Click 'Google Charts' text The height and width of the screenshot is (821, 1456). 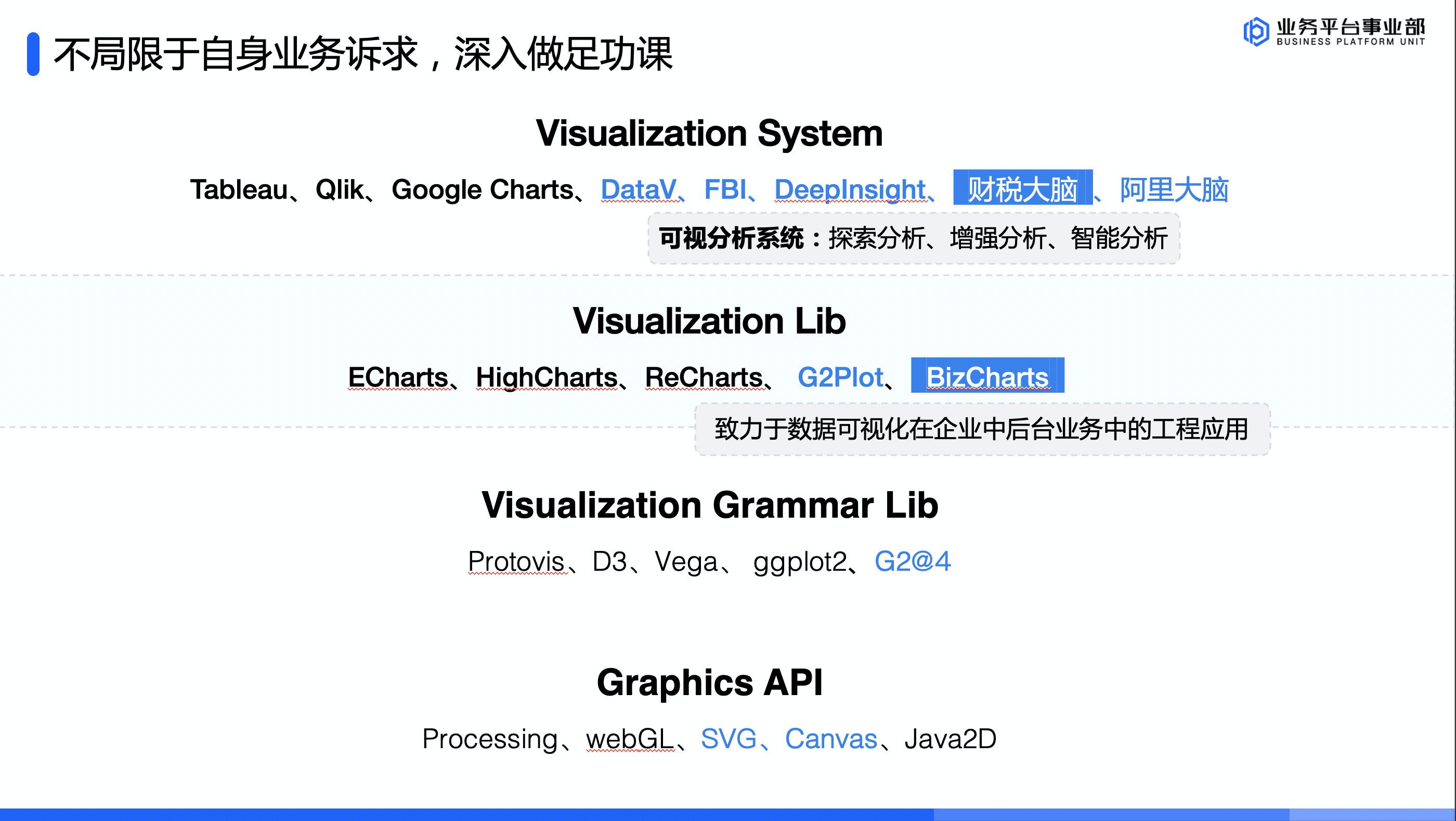[483, 190]
